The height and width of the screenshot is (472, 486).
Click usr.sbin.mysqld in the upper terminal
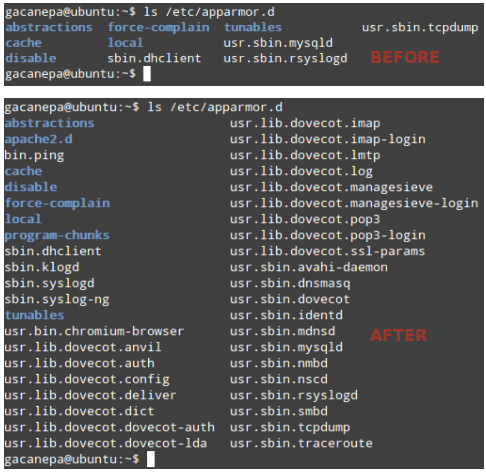click(x=278, y=43)
